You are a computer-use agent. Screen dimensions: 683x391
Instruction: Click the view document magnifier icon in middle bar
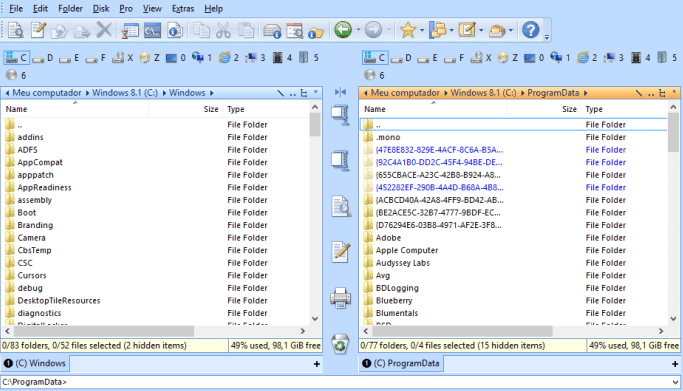(341, 206)
